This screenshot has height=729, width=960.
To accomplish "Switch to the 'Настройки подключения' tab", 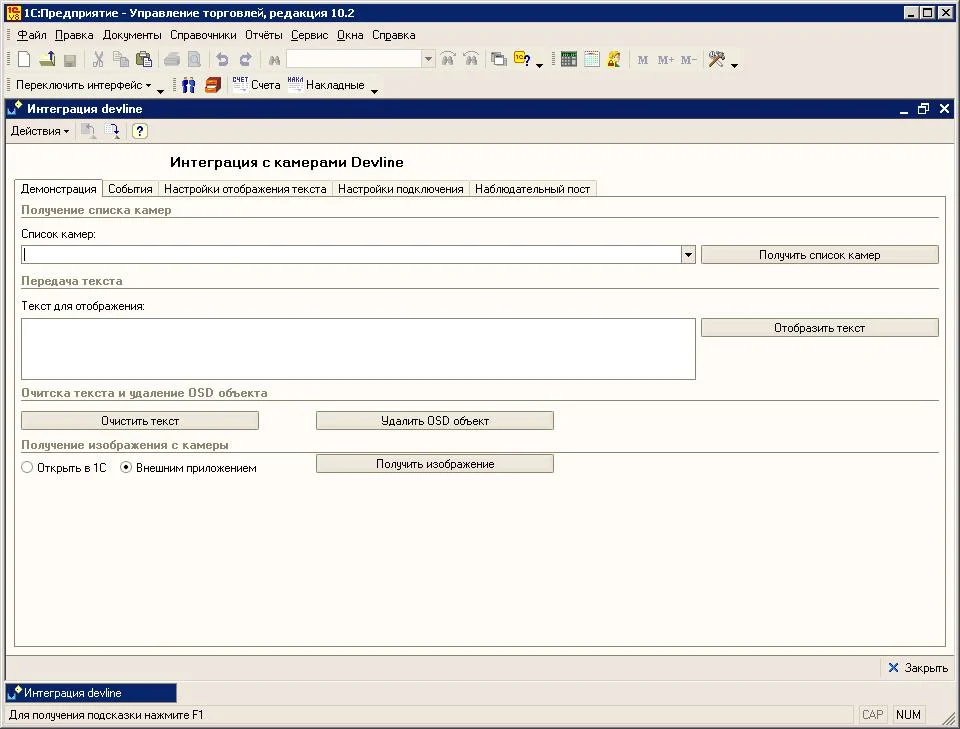I will click(x=400, y=189).
